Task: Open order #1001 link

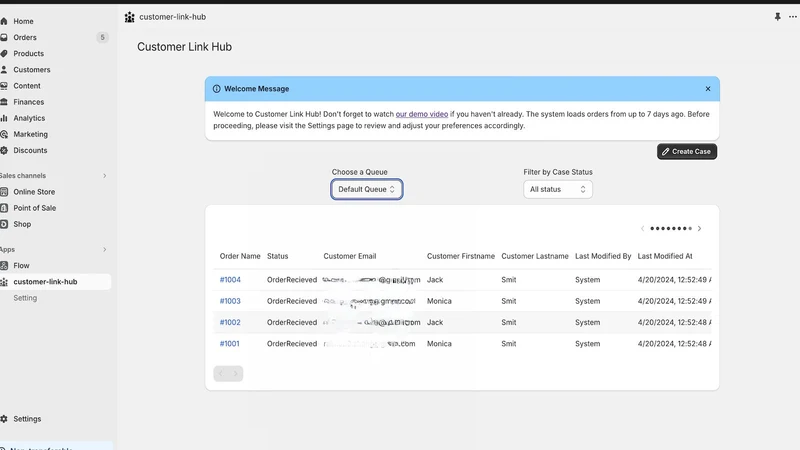Action: (230, 344)
